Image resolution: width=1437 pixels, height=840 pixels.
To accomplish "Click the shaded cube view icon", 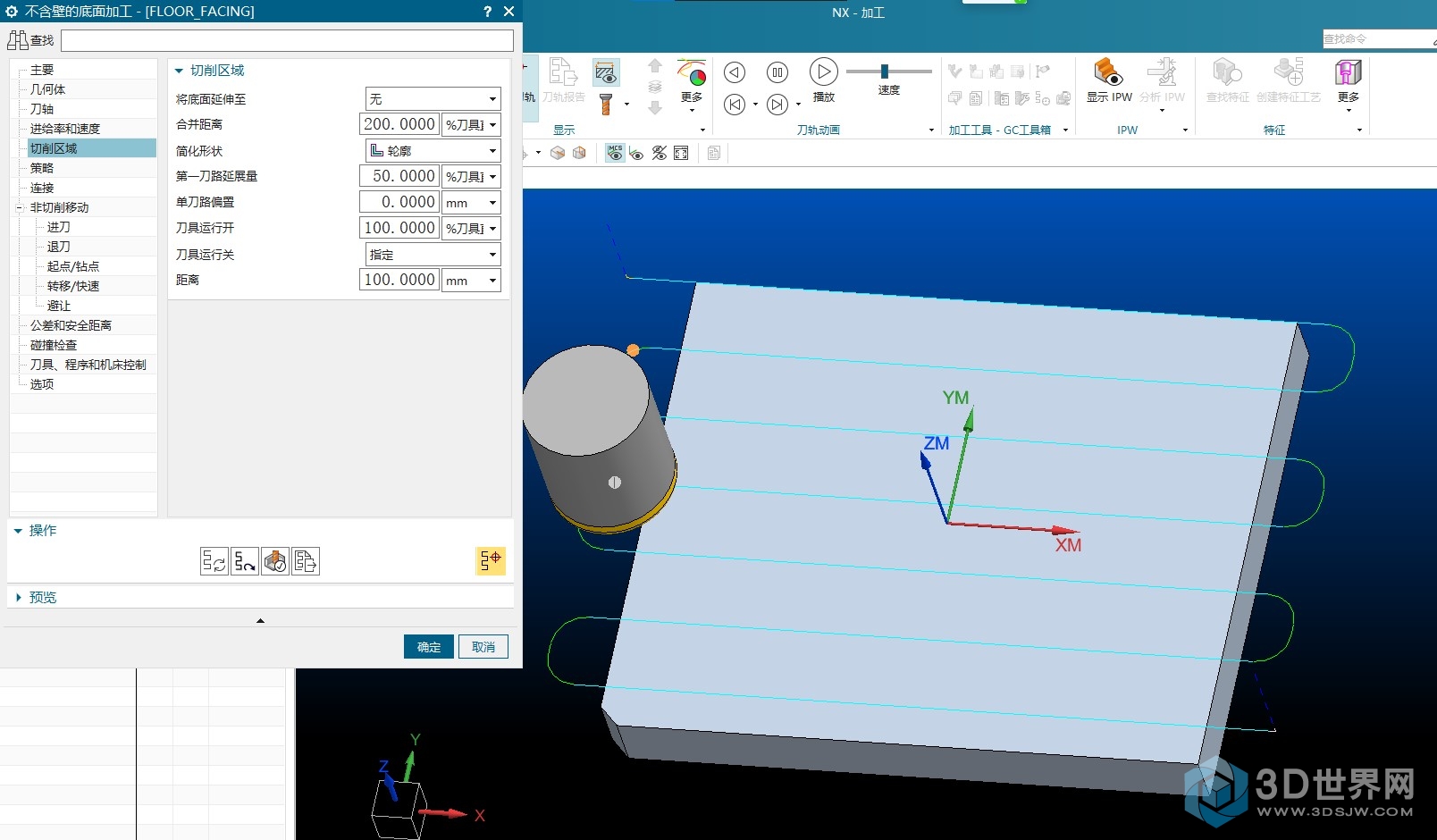I will coord(558,153).
